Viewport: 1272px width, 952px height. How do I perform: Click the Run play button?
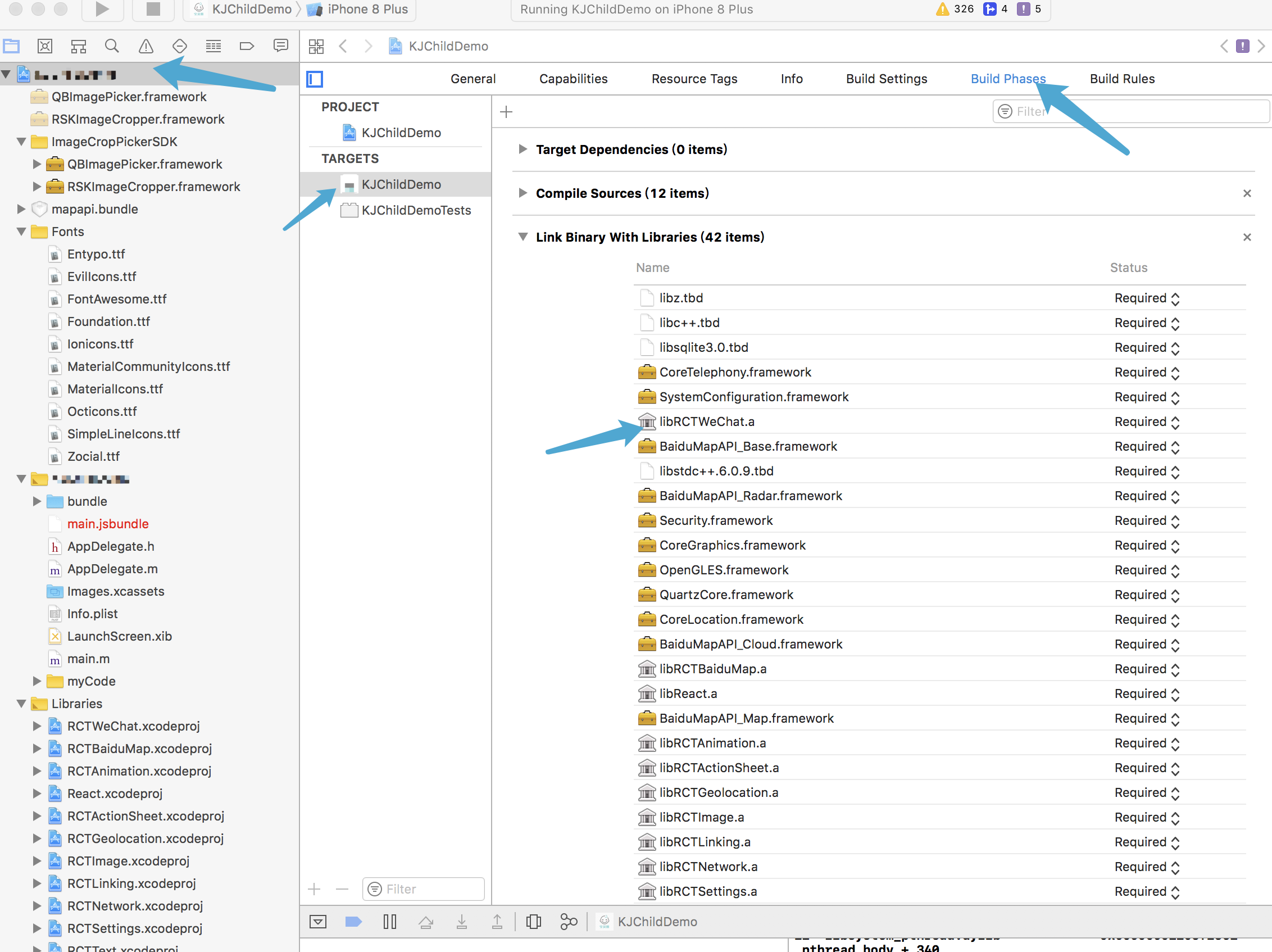(102, 8)
